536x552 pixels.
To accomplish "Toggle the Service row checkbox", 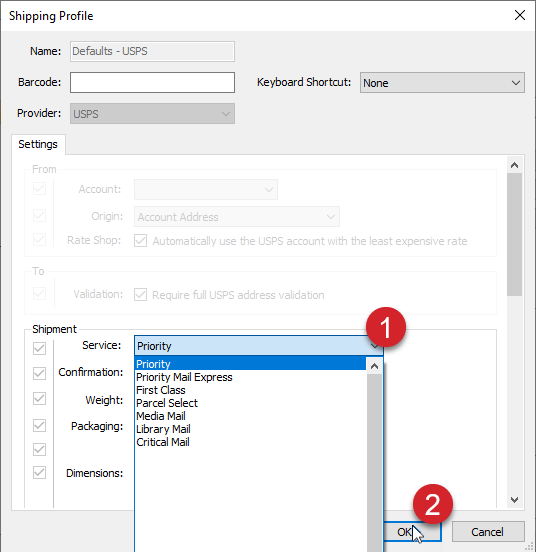I will 39,349.
